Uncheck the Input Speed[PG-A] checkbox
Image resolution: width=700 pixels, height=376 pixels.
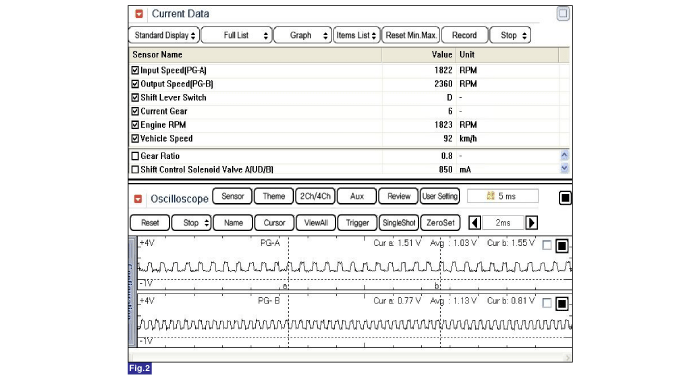click(x=135, y=70)
